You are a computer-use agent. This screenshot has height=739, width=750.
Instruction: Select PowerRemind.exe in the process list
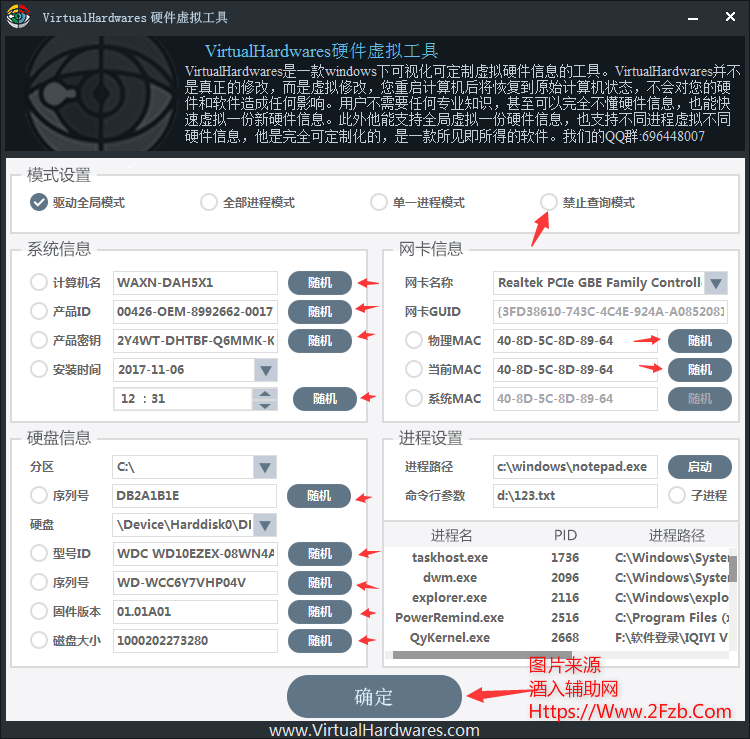click(x=557, y=618)
